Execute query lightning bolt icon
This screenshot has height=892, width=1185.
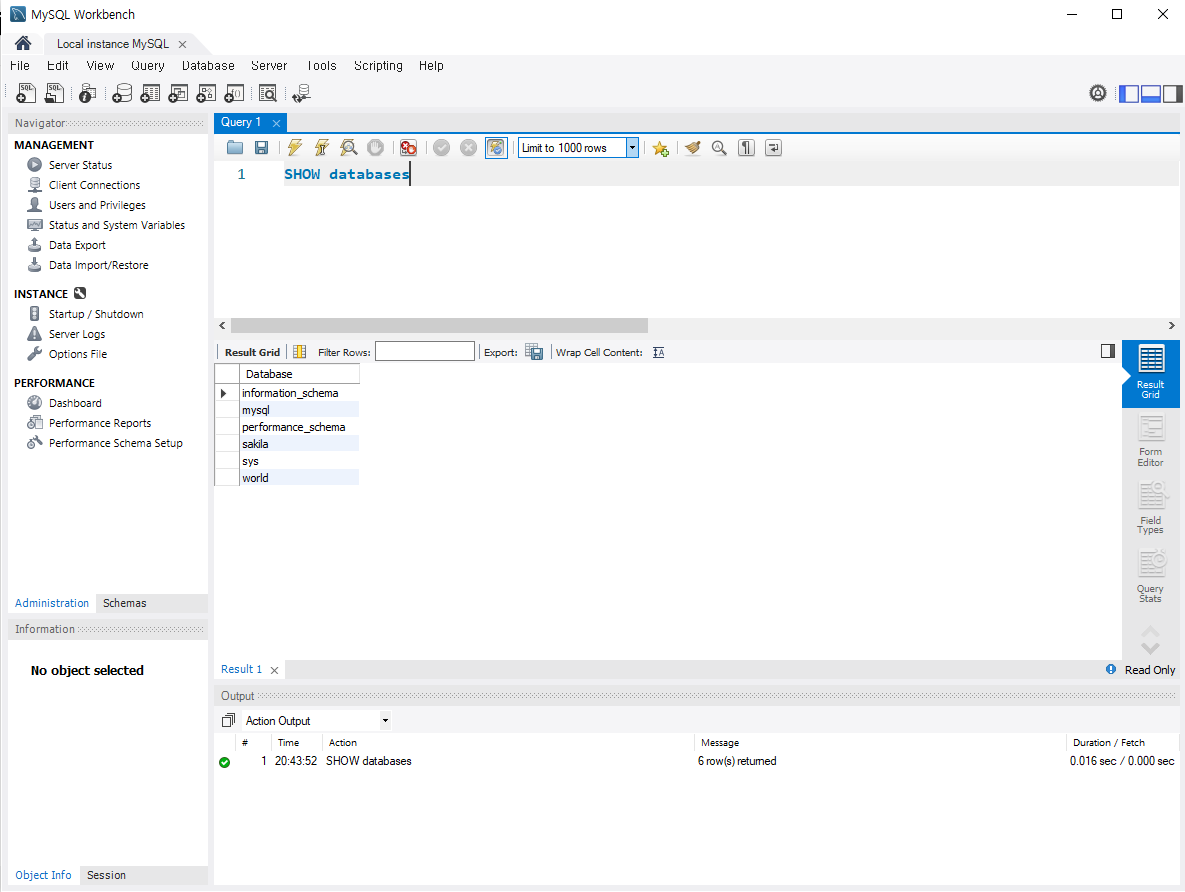295,147
